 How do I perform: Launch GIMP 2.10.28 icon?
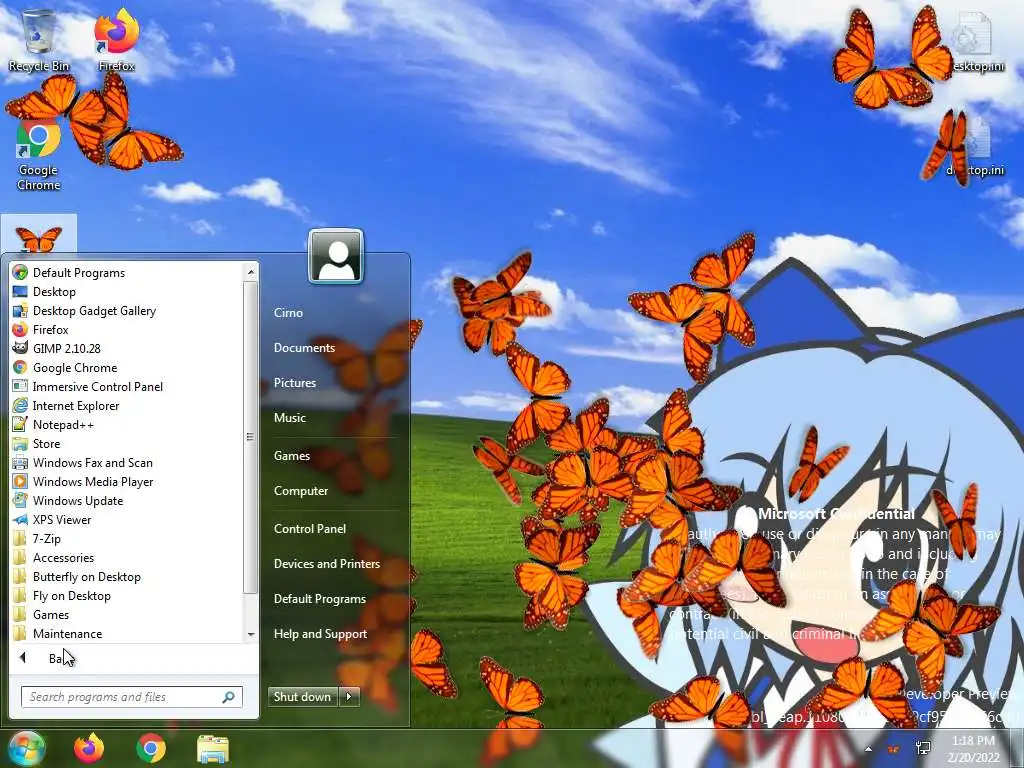20,348
